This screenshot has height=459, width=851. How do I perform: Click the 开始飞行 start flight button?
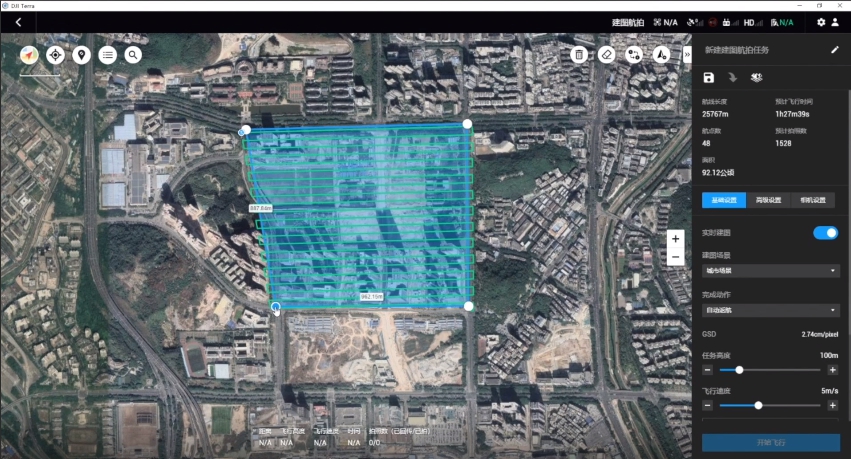click(770, 442)
